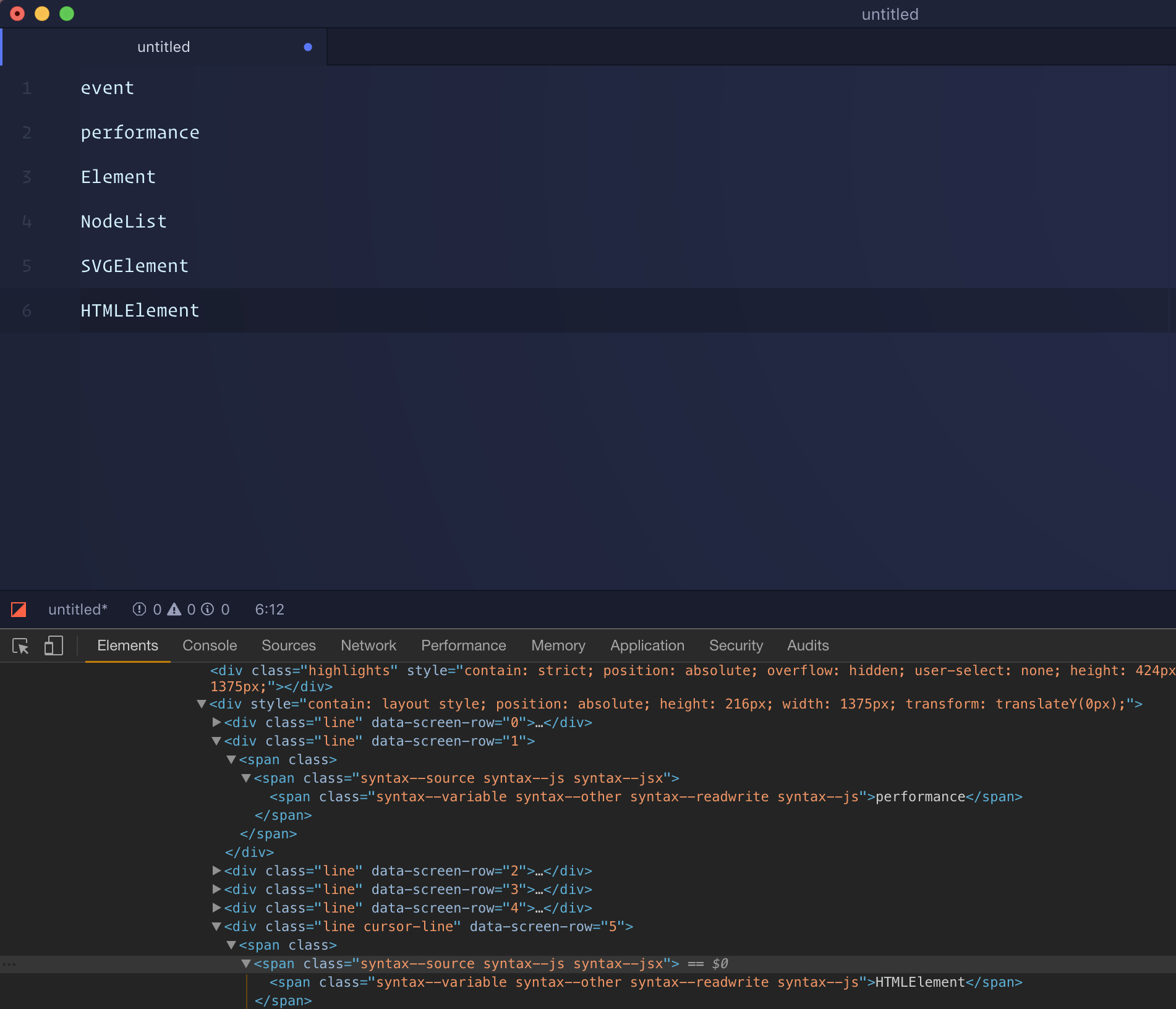
Task: Collapse span class under row 1
Action: pos(231,759)
